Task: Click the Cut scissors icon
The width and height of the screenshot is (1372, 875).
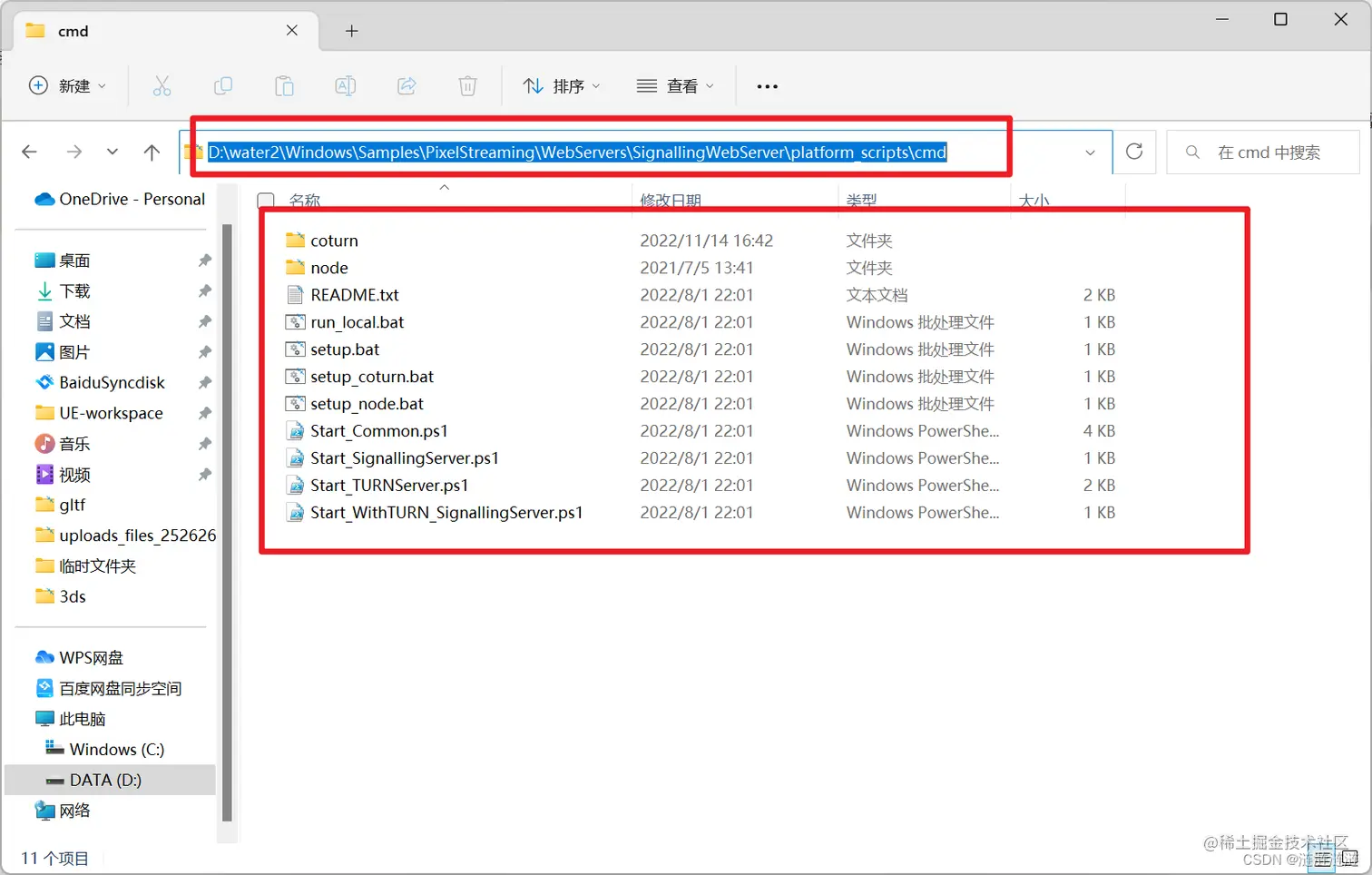Action: click(x=162, y=86)
